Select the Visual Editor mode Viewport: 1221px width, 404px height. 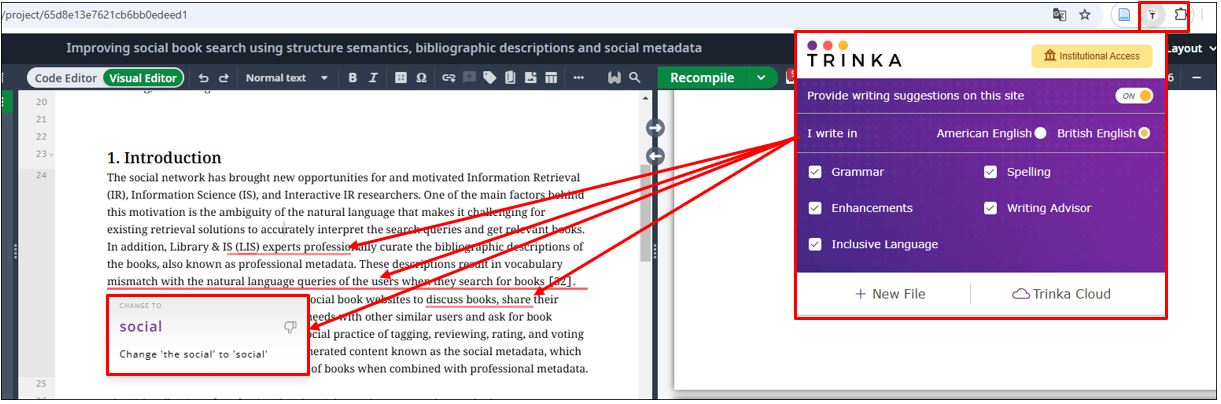(144, 78)
